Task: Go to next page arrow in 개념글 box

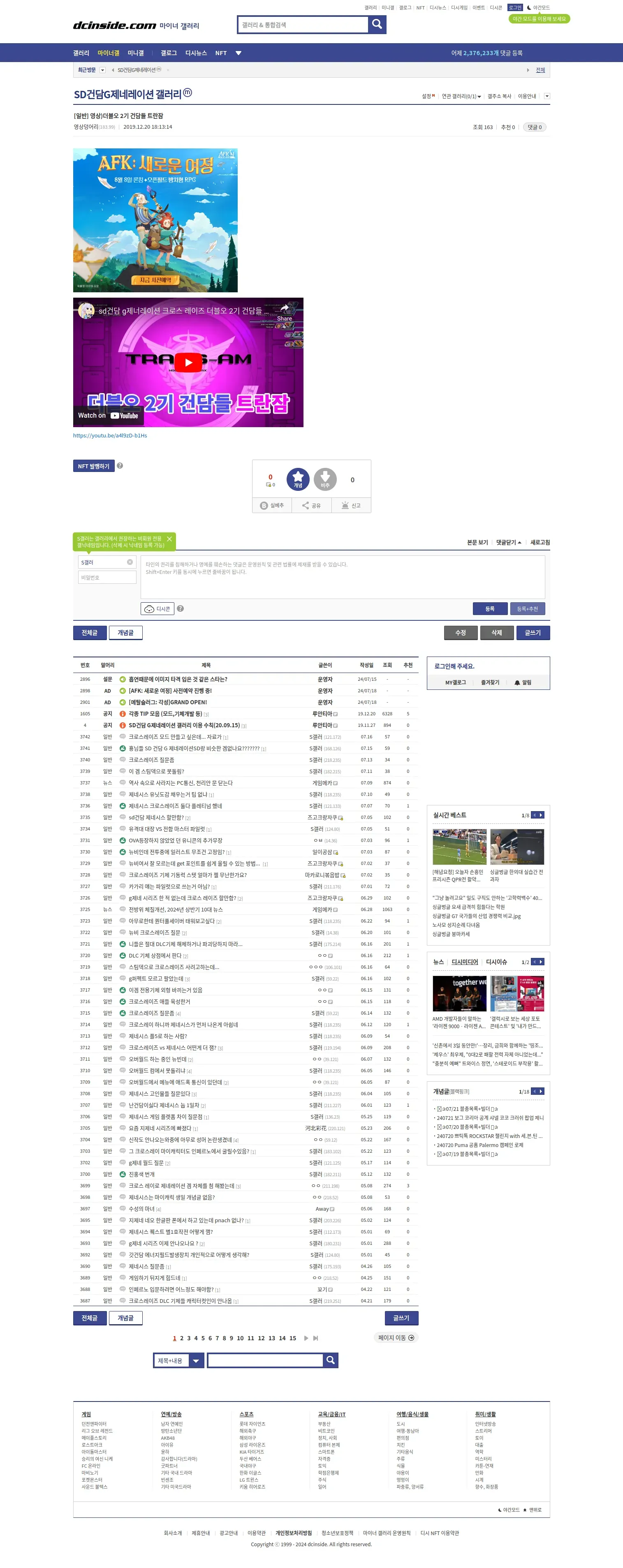Action: [x=541, y=1092]
